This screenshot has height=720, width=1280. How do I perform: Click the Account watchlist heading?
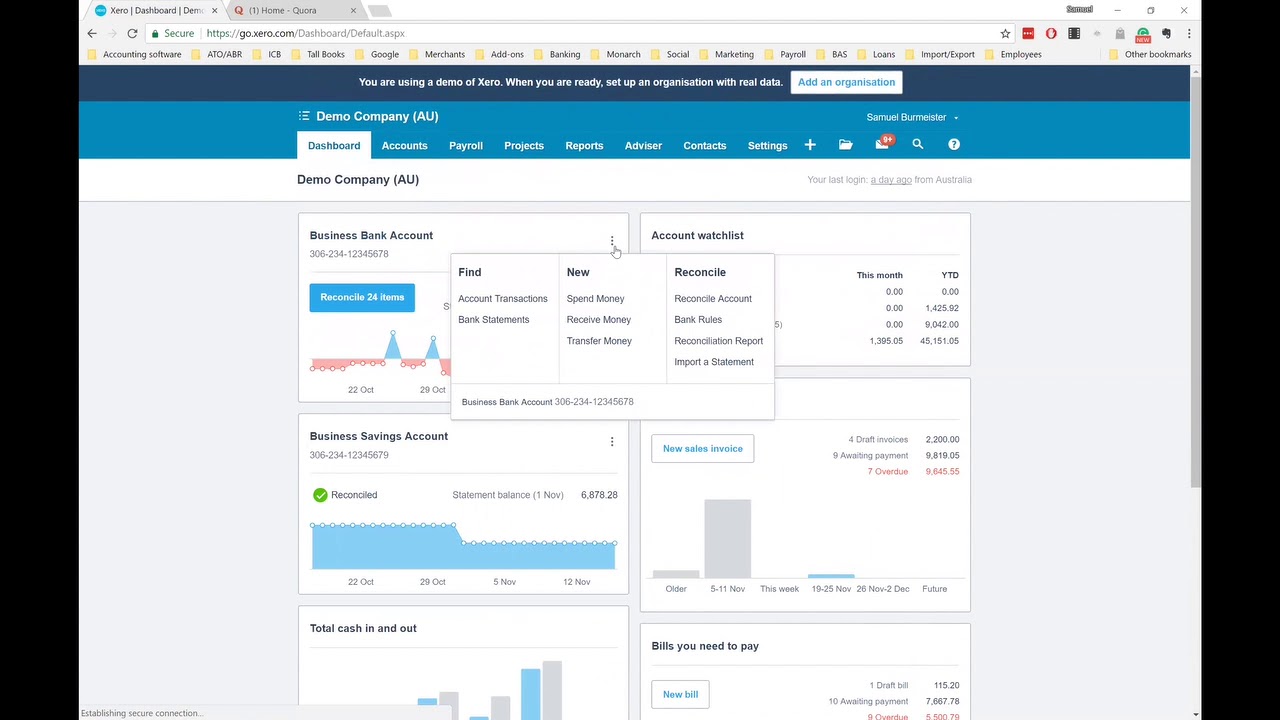pyautogui.click(x=697, y=235)
